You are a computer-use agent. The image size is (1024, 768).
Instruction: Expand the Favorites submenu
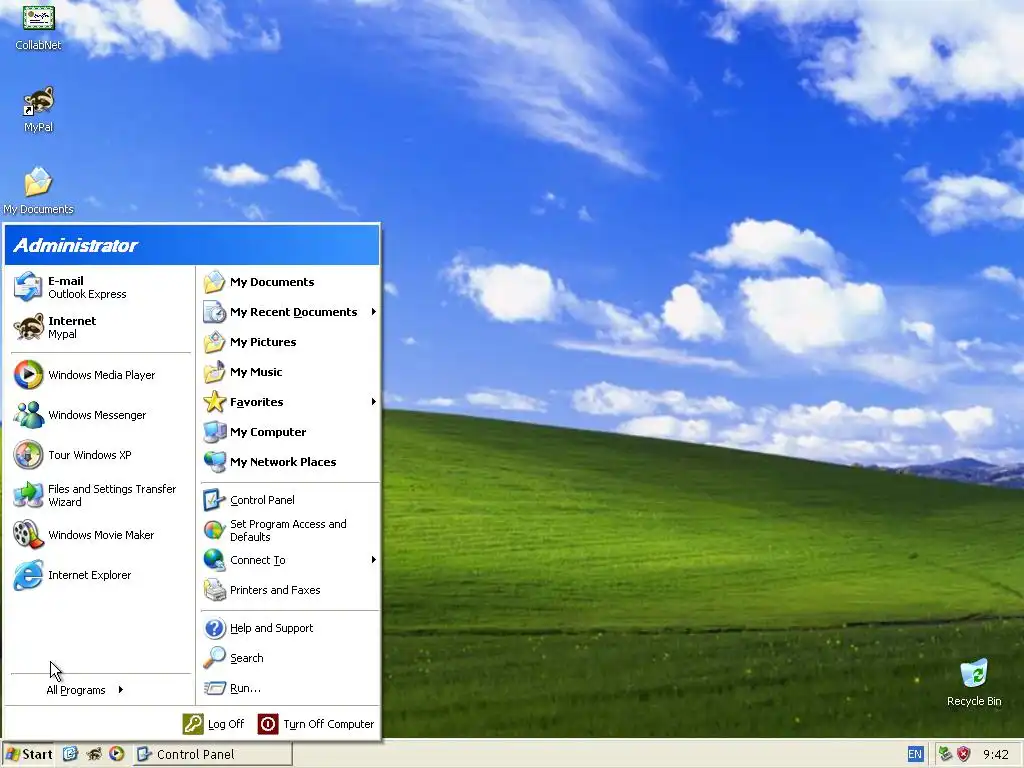coord(290,402)
